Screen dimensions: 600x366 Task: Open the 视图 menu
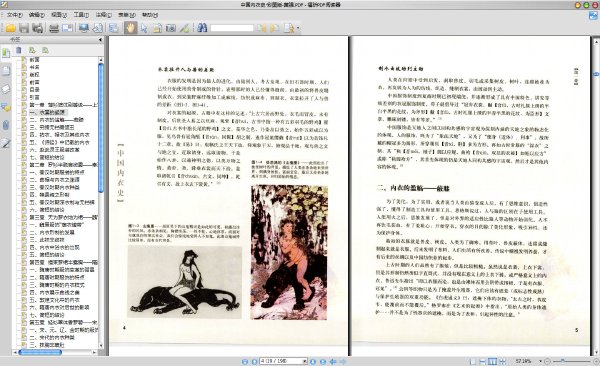[x=59, y=15]
